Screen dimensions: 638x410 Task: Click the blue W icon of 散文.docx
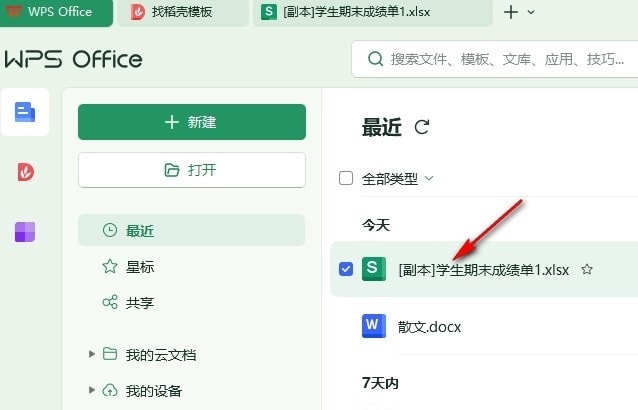(x=374, y=326)
